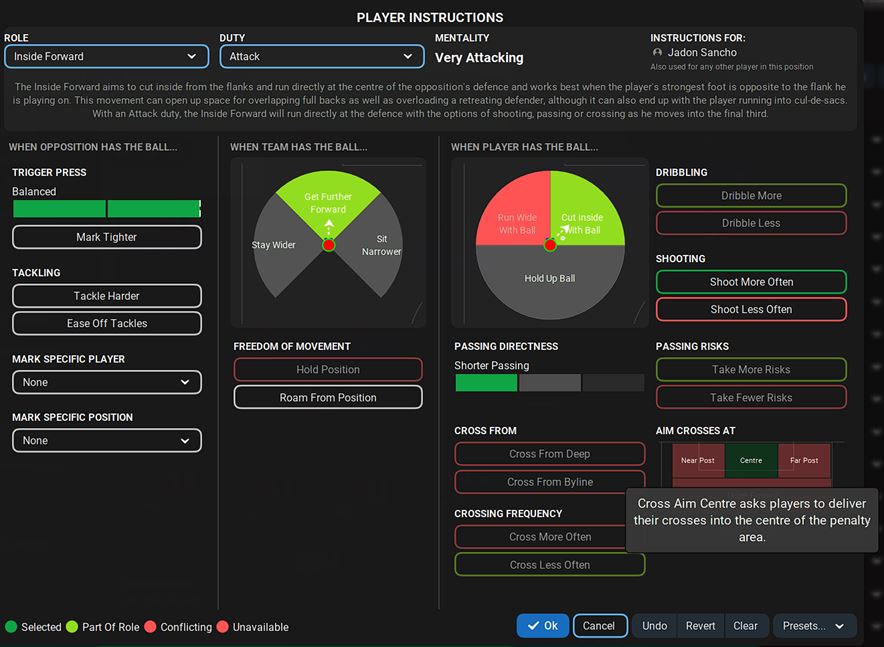884x647 pixels.
Task: Toggle Cross From Deep instruction
Action: point(550,454)
